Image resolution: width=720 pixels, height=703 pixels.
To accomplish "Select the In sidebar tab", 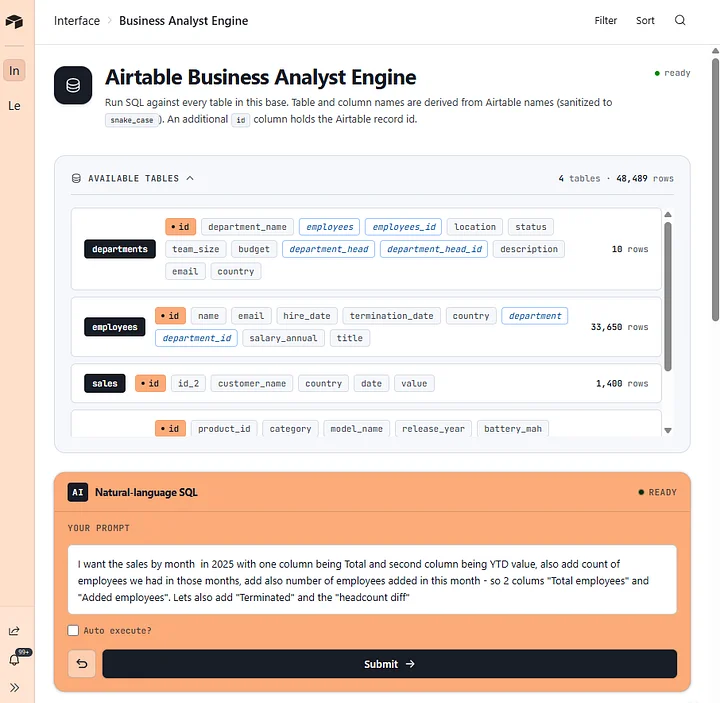I will (x=14, y=70).
